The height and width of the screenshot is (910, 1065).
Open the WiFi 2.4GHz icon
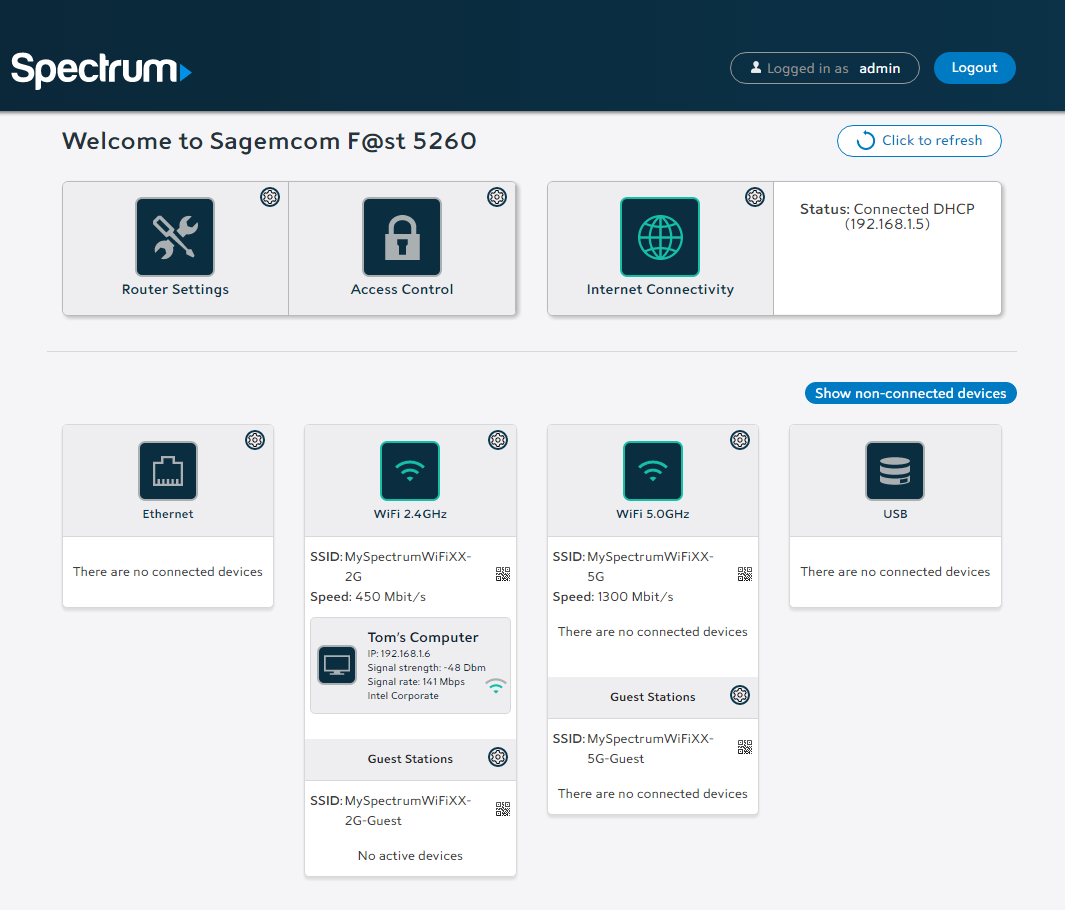(x=410, y=471)
